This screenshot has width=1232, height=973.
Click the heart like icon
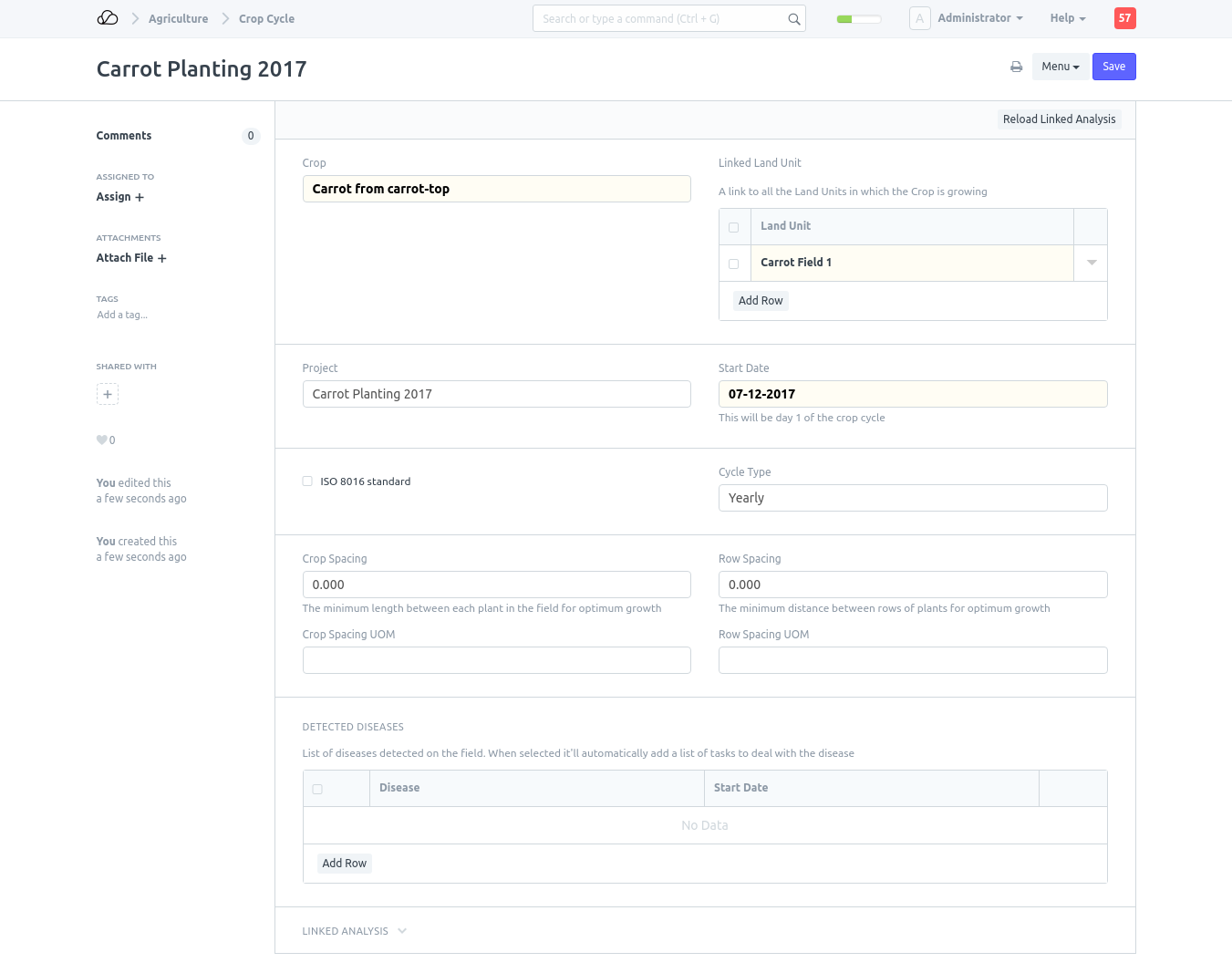tap(101, 440)
